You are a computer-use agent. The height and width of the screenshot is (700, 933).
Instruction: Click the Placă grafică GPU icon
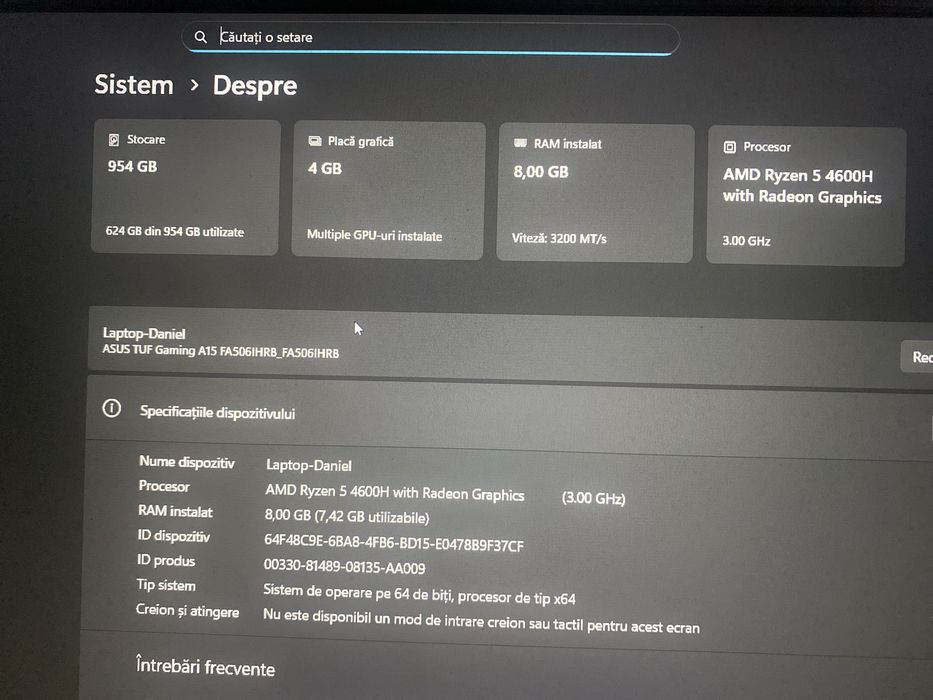(315, 141)
